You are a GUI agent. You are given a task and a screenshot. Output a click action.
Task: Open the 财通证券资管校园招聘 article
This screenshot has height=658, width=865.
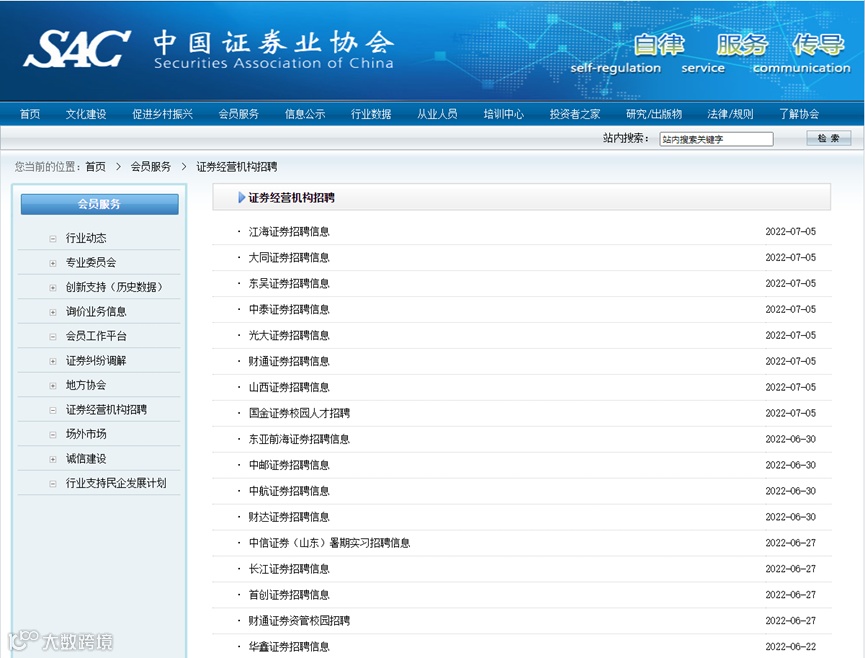coord(299,620)
